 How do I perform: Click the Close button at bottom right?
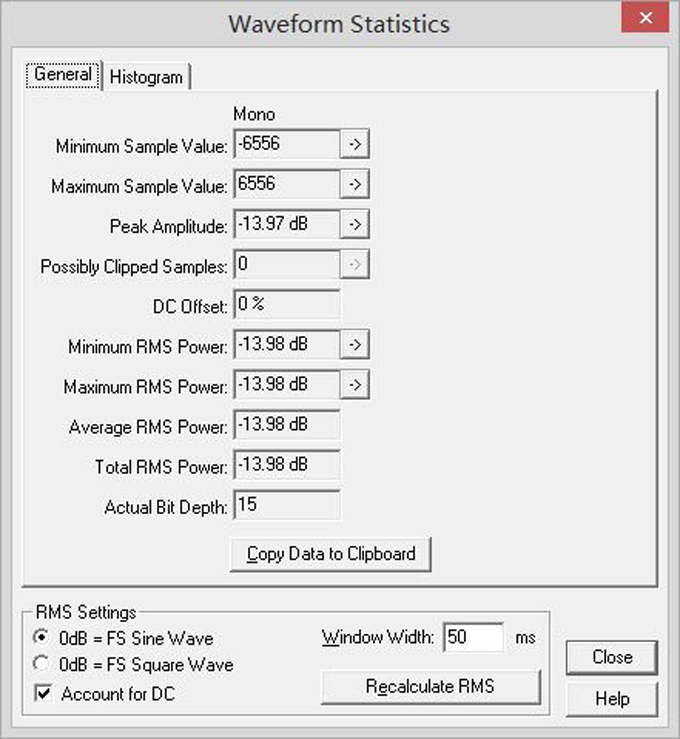coord(611,657)
